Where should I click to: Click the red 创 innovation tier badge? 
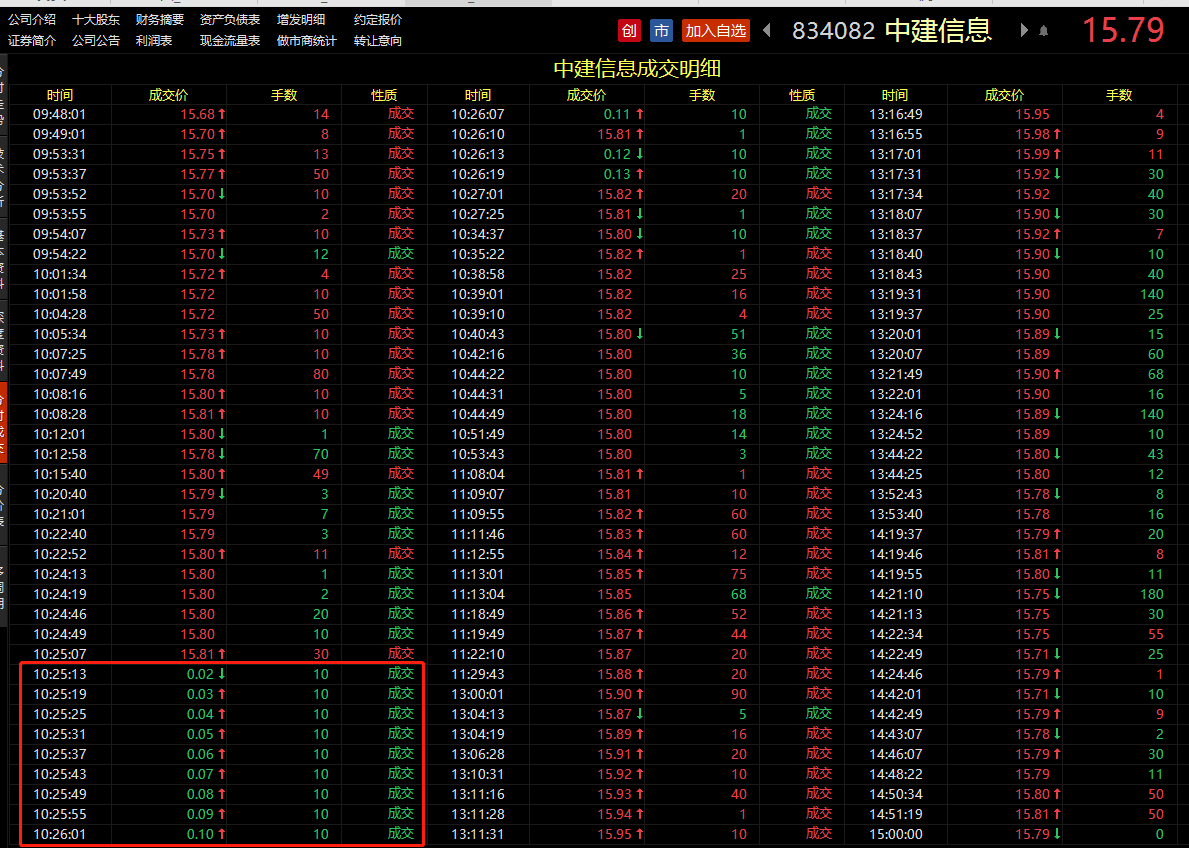coord(628,30)
